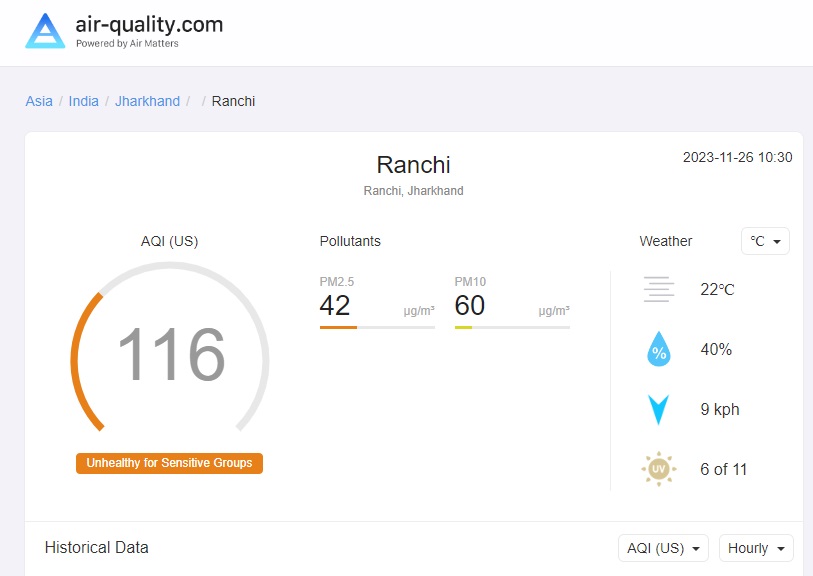Open the Hourly interval dropdown

pos(756,548)
